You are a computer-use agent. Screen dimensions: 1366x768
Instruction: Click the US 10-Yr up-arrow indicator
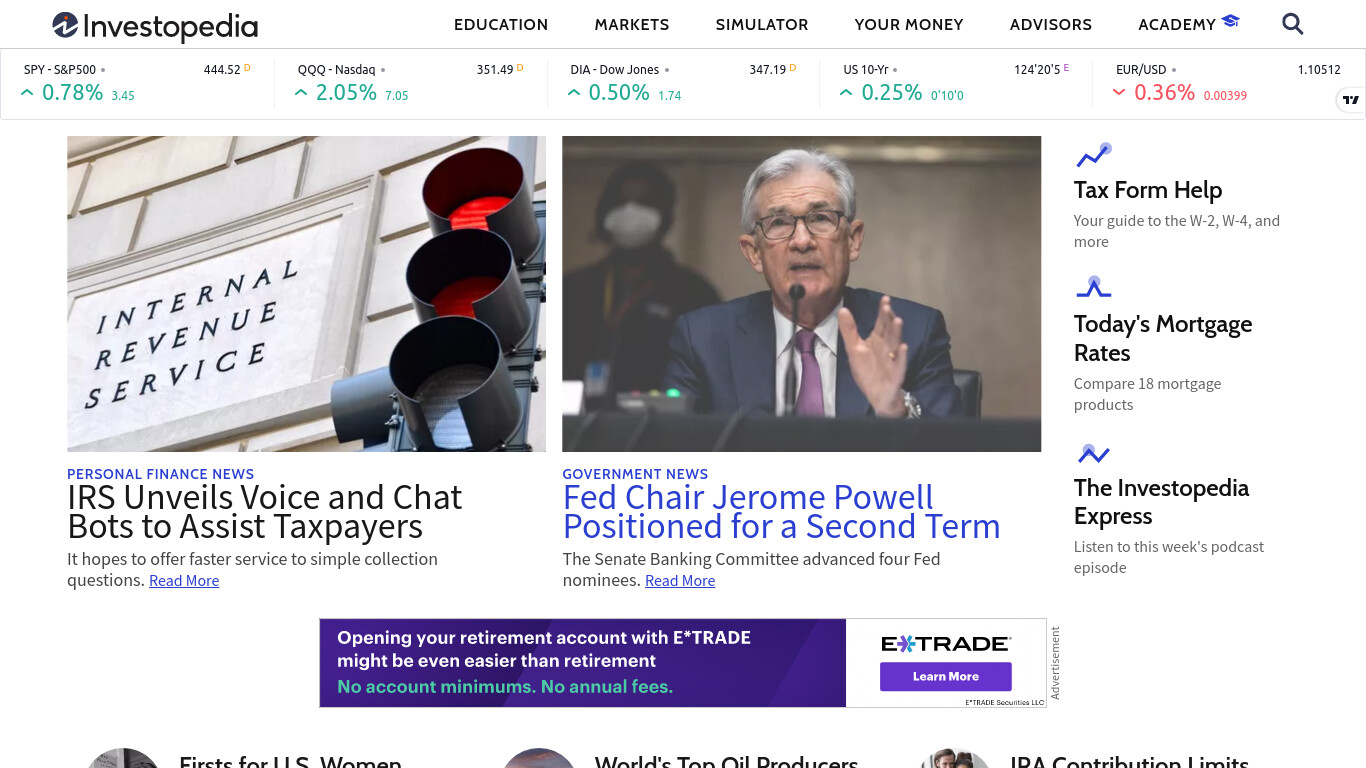pyautogui.click(x=847, y=92)
